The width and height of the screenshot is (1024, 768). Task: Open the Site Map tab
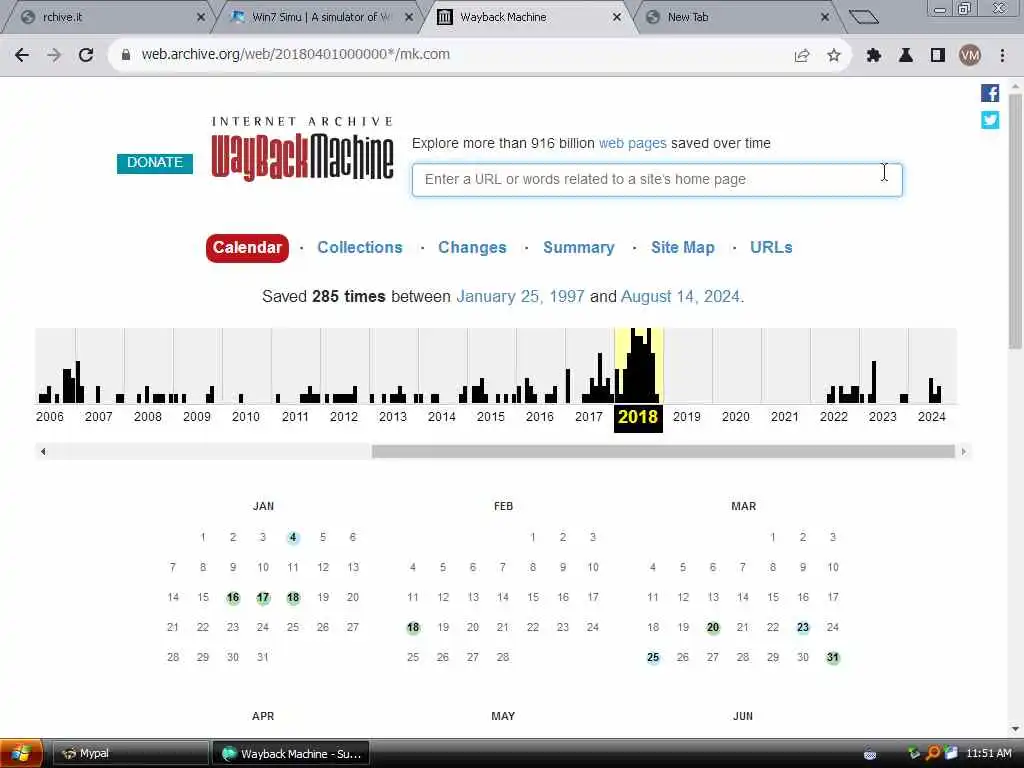pyautogui.click(x=682, y=248)
